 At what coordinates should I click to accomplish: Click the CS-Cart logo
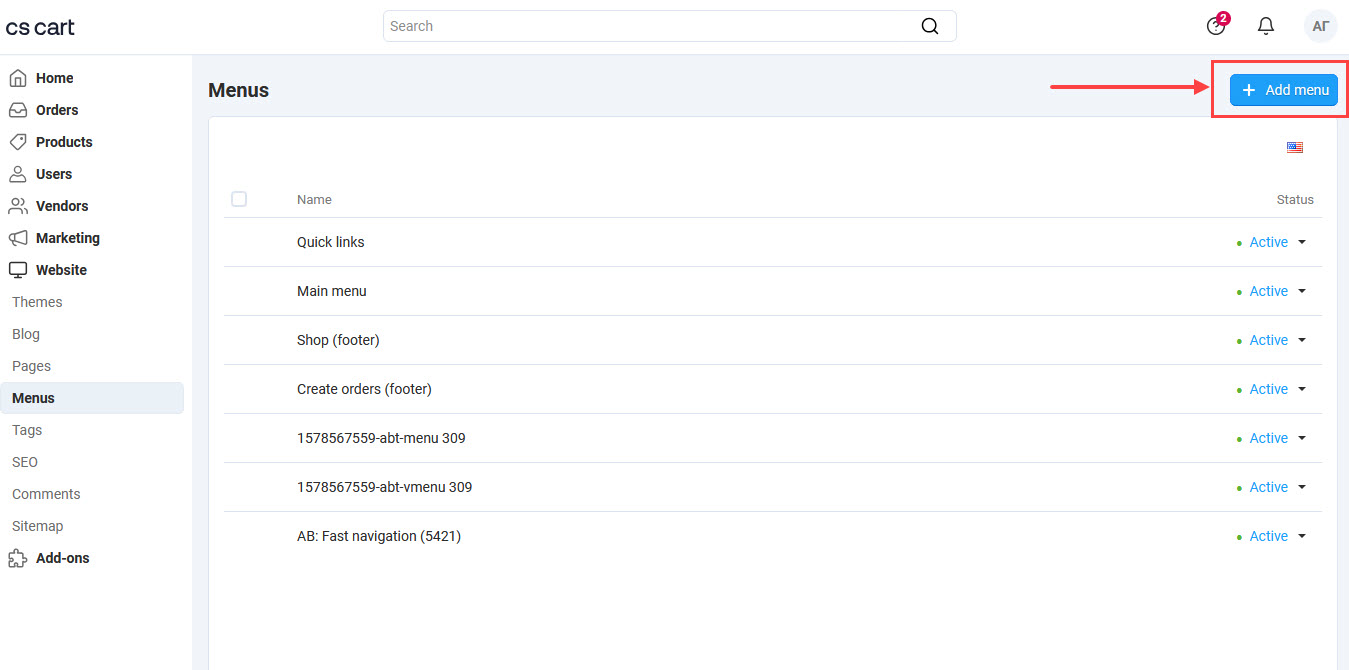(40, 27)
